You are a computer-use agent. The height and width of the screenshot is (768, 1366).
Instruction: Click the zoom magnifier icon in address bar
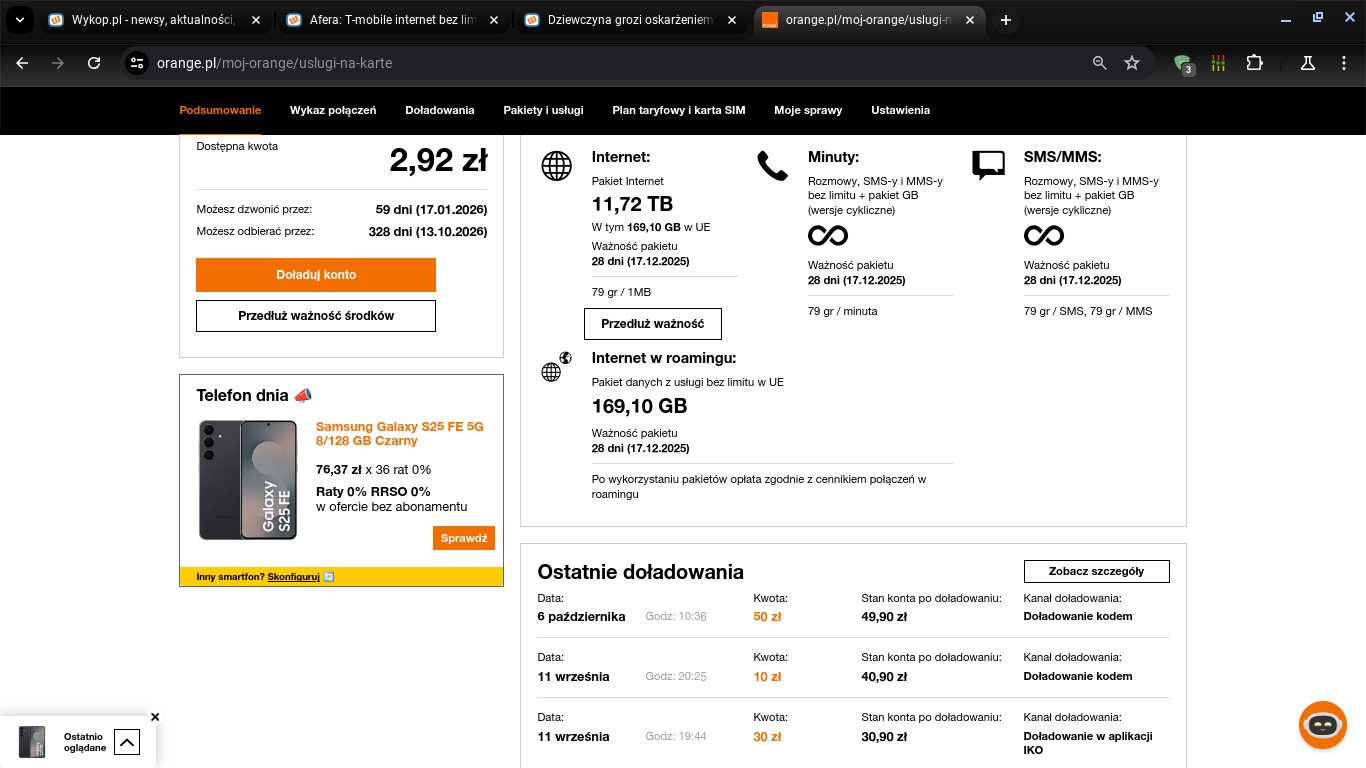[x=1100, y=63]
